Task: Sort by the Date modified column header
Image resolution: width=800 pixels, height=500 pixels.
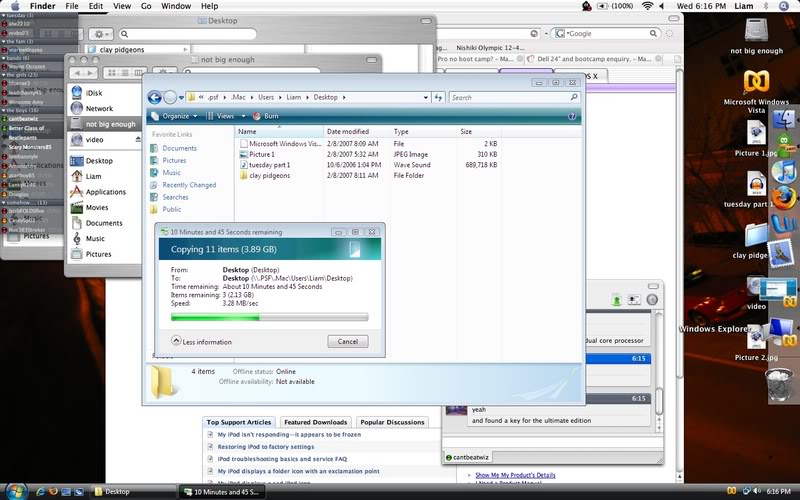Action: click(x=356, y=132)
